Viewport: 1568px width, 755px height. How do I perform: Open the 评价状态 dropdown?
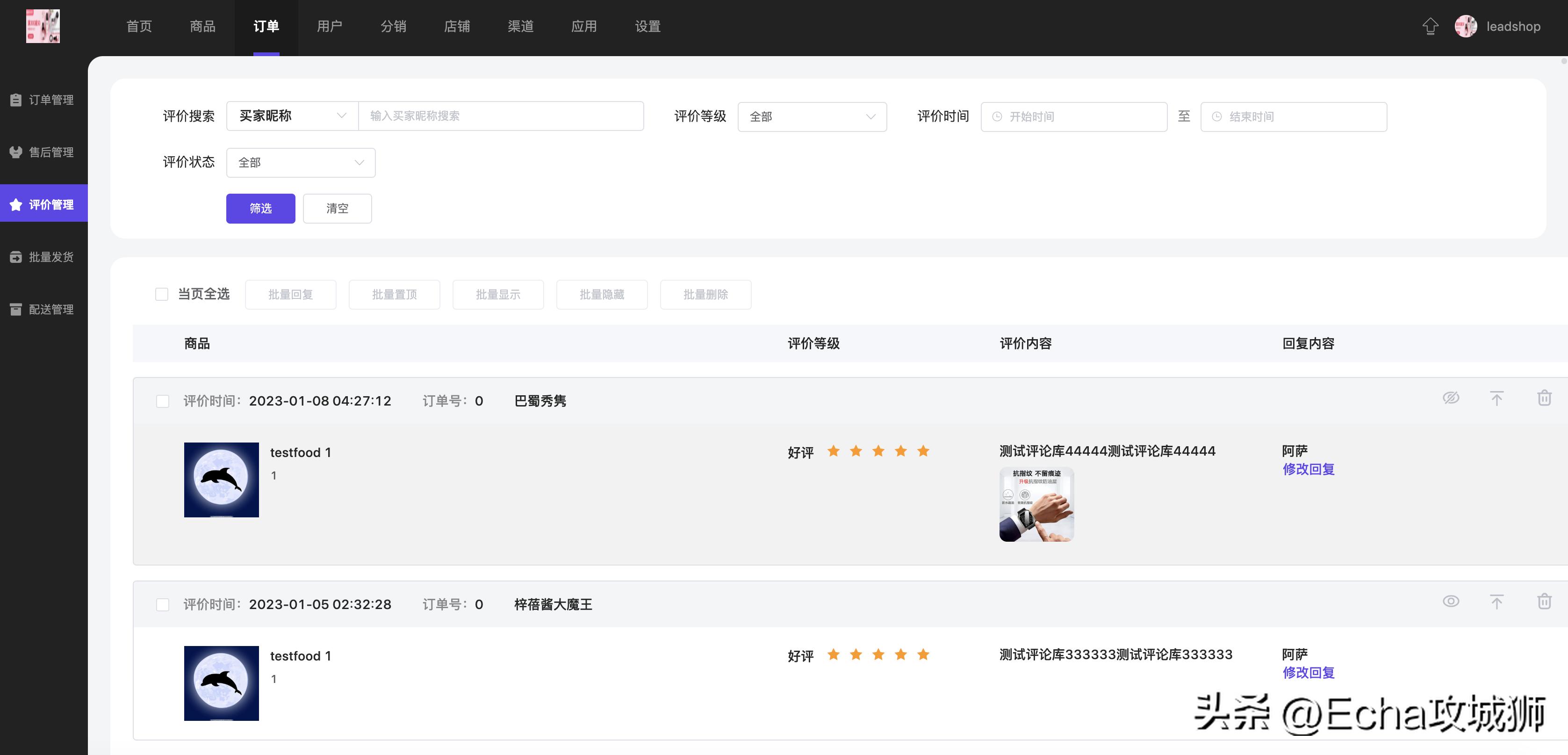(300, 162)
